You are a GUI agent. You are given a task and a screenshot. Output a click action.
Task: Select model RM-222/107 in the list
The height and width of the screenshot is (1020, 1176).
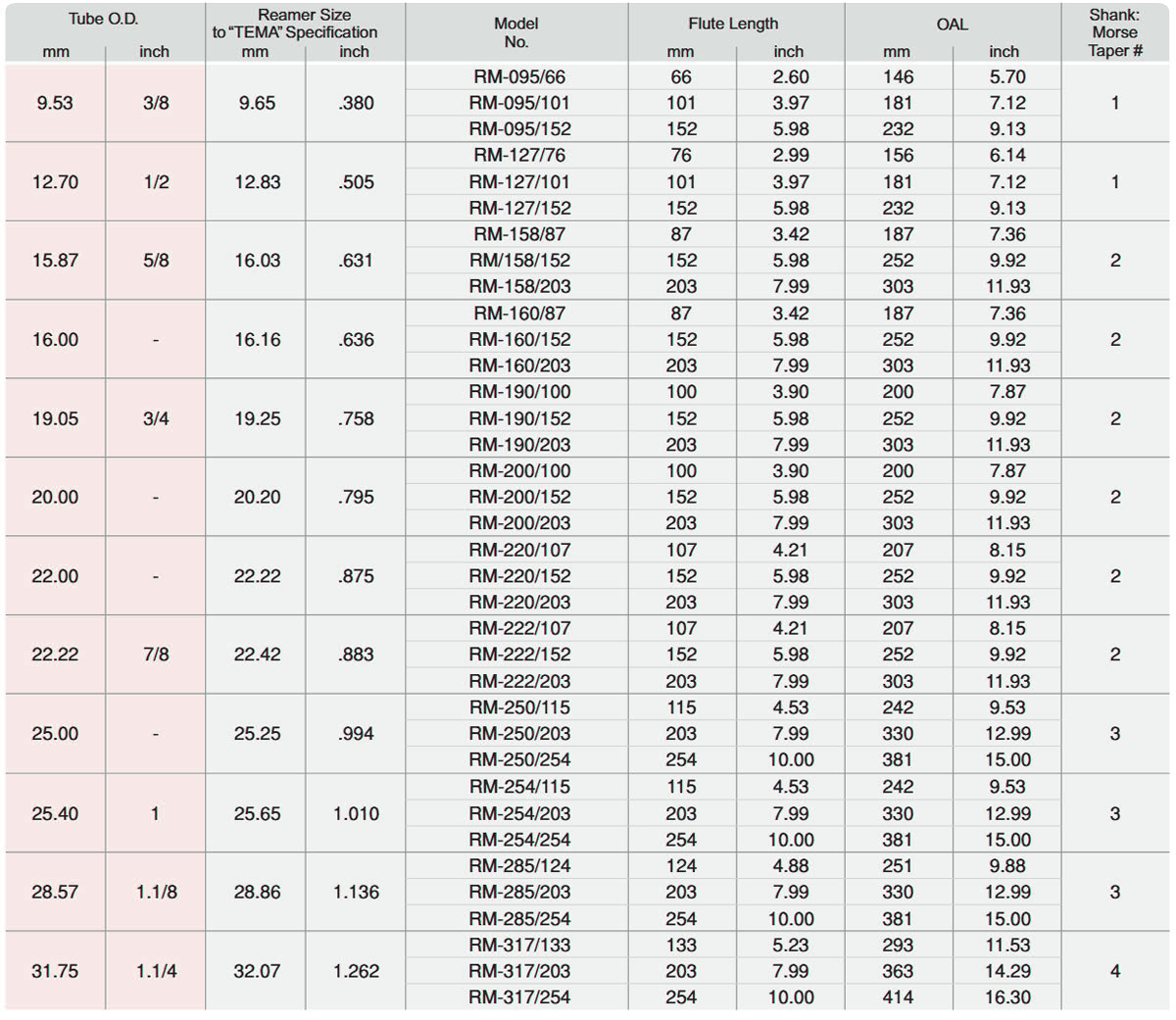518,628
